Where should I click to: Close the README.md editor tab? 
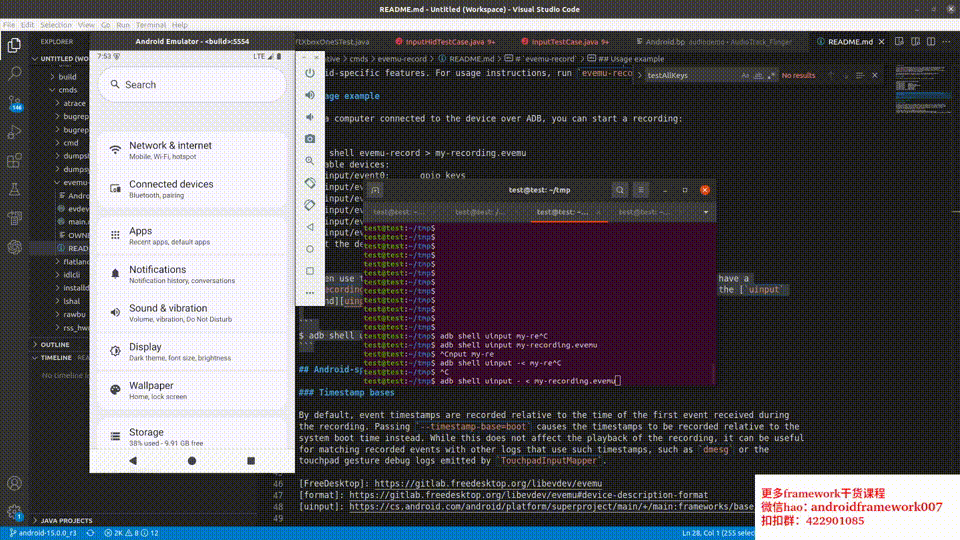tap(882, 42)
